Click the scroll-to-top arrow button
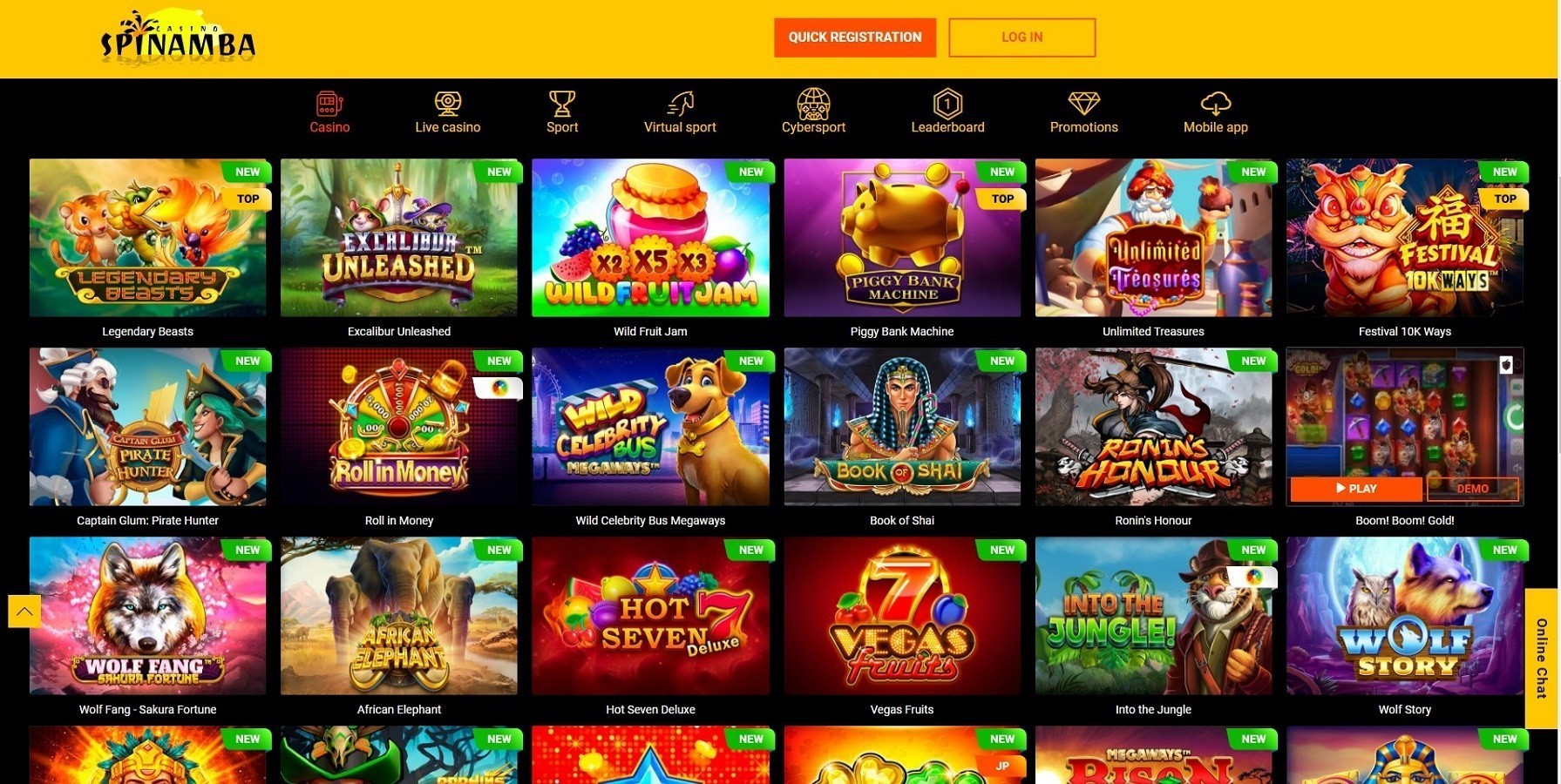Viewport: 1561px width, 784px height. click(24, 611)
